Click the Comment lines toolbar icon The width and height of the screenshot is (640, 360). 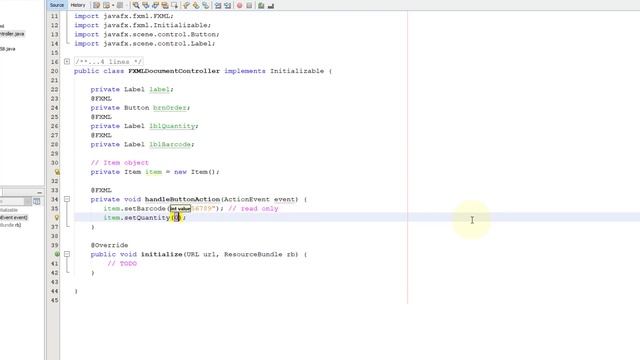(261, 5)
